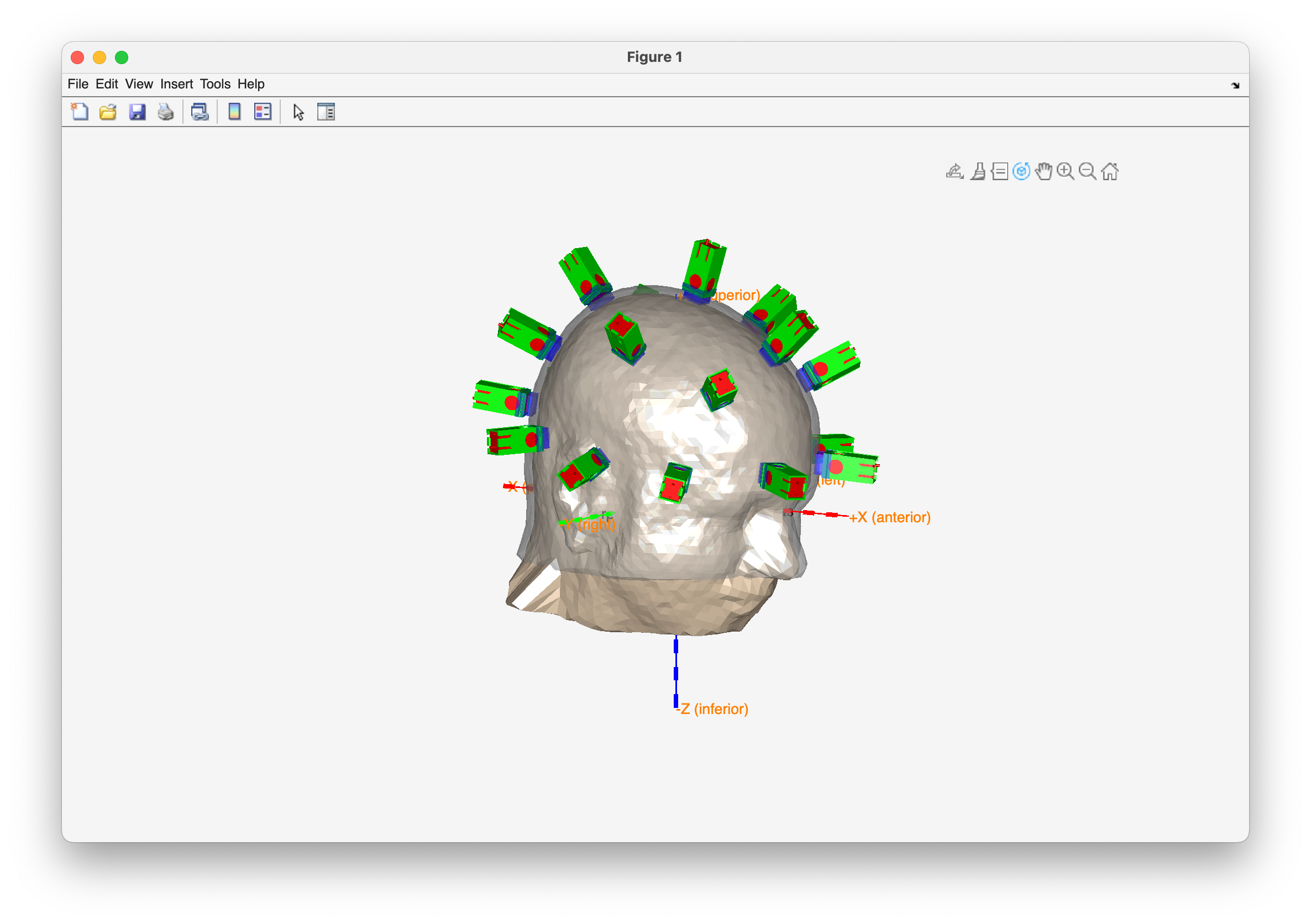Expand the toolbar dock arrow at far right
Screen dimensions: 1311x924
coord(1235,86)
